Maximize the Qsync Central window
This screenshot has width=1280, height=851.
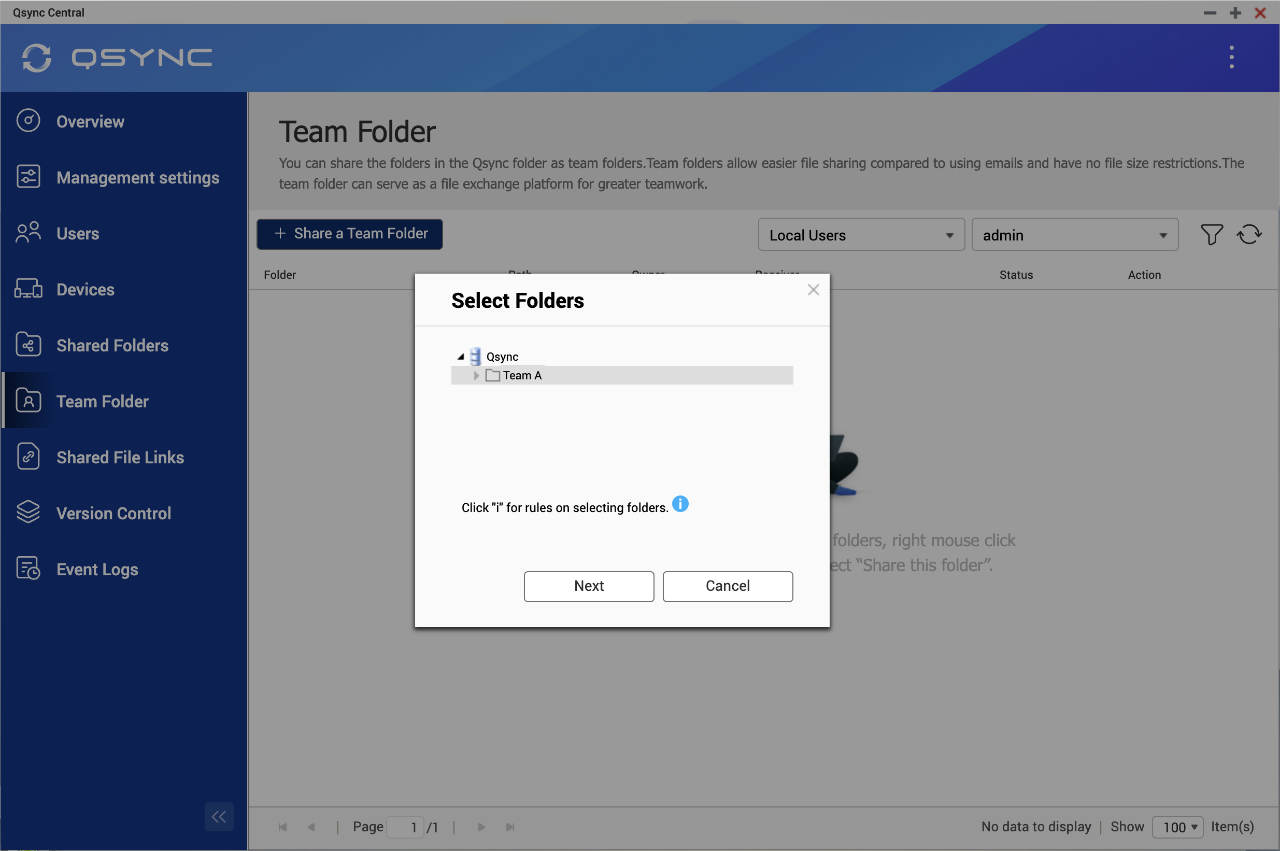1235,13
